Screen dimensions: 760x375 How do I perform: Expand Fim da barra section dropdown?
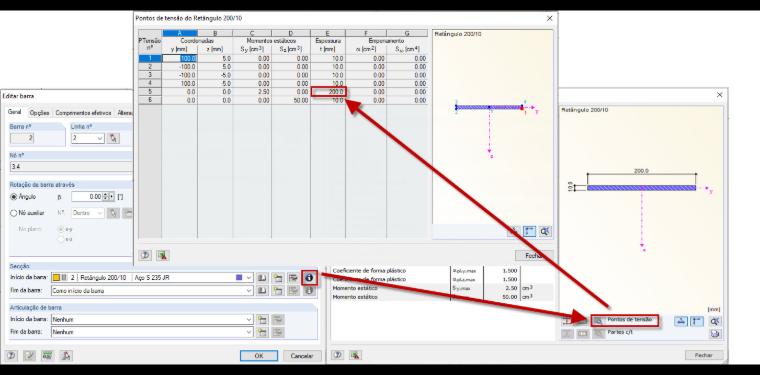coord(249,291)
